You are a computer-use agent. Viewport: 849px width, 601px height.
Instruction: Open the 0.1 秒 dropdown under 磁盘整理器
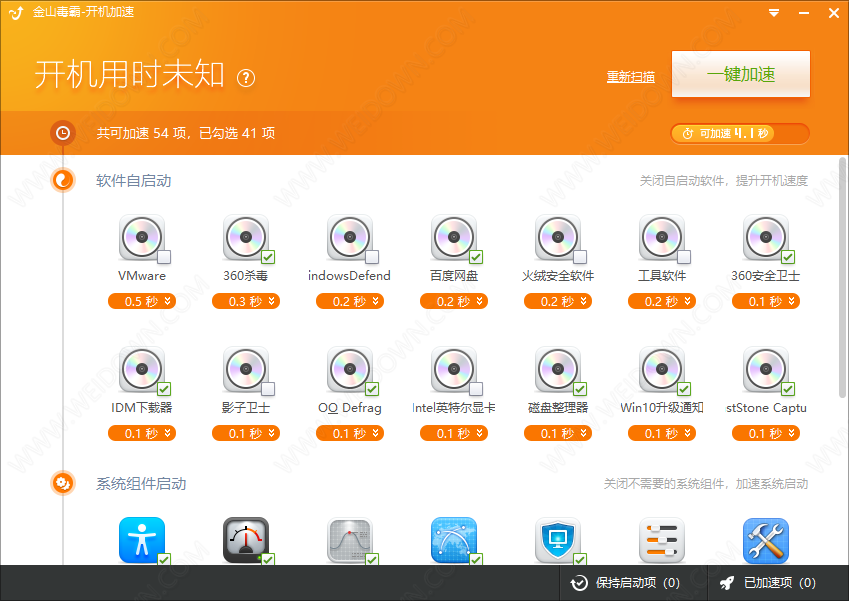click(x=558, y=433)
